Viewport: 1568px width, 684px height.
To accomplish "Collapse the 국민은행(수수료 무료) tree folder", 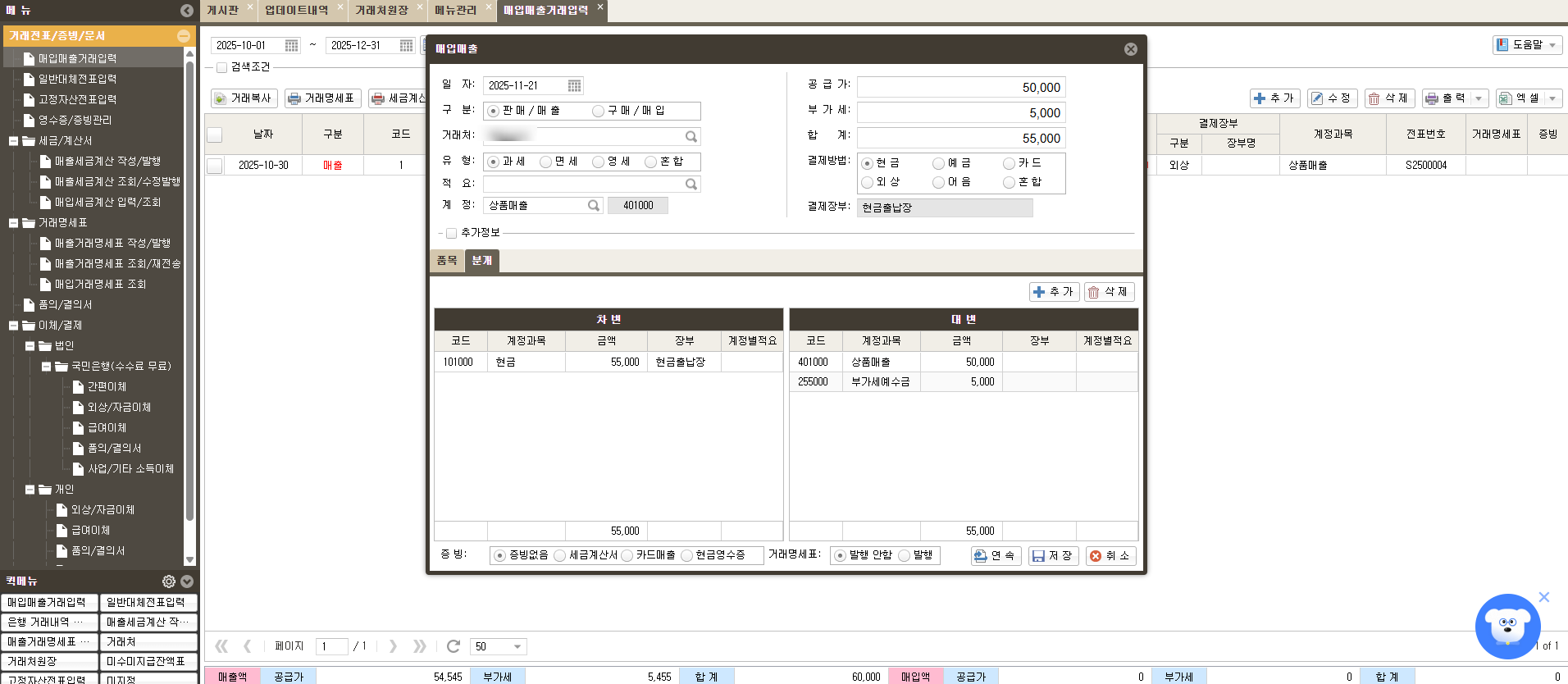I will (46, 367).
